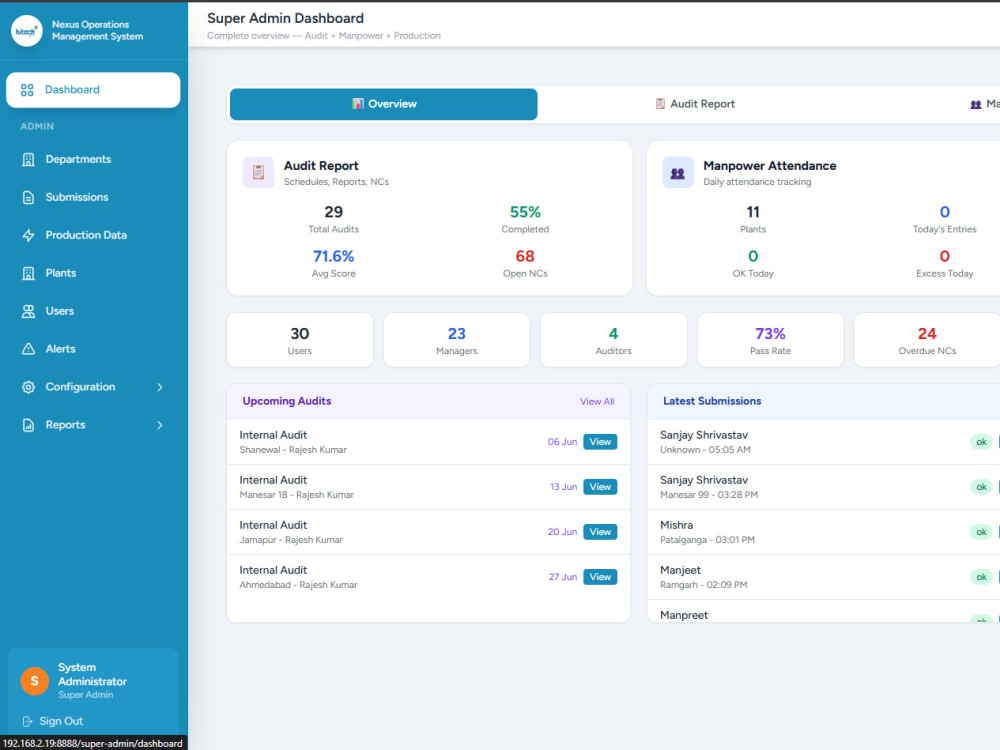Click ok badge for Manesar 99 submission
Image resolution: width=1000 pixels, height=750 pixels.
coord(981,487)
